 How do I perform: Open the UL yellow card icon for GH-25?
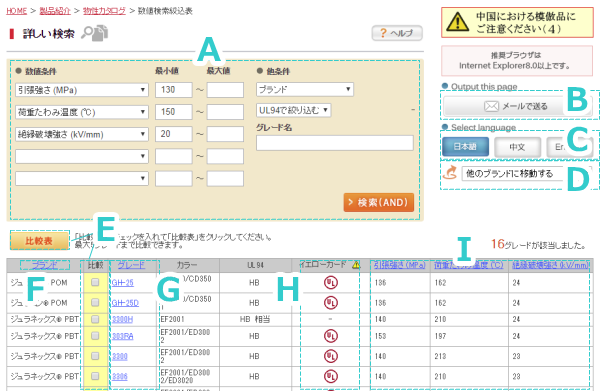click(x=331, y=283)
